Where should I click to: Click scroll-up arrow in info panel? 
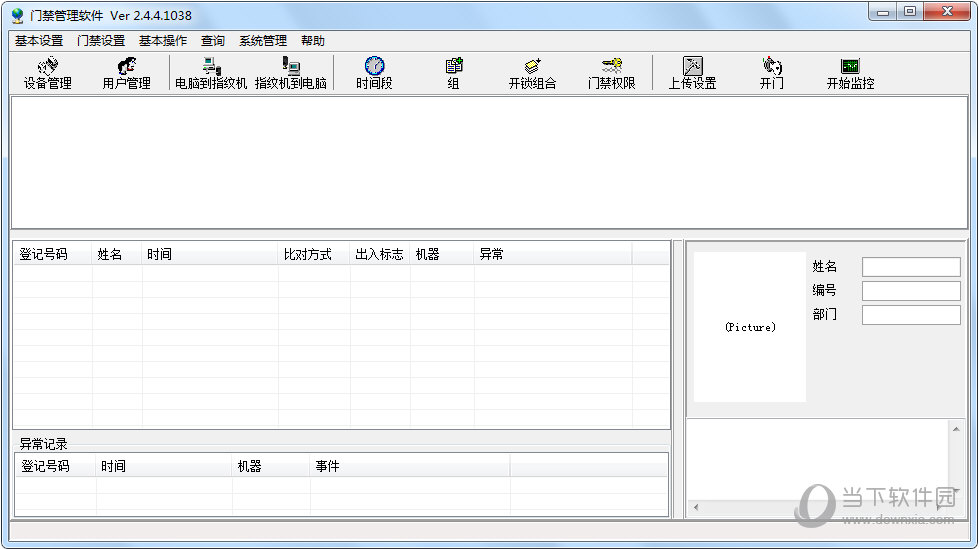[956, 428]
